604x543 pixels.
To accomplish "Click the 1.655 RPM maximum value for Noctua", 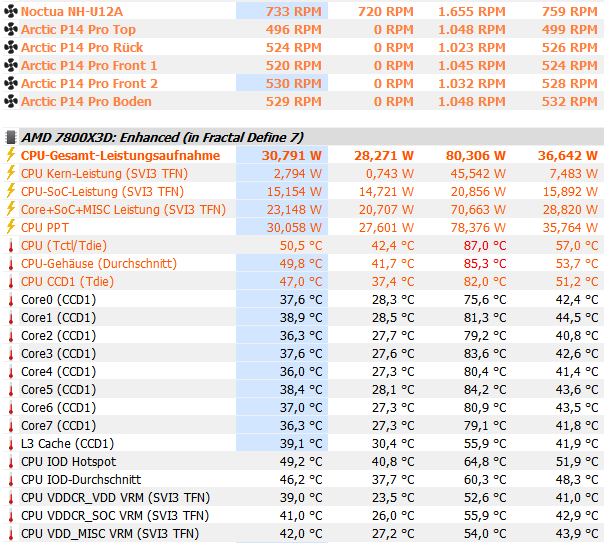I will tap(471, 12).
